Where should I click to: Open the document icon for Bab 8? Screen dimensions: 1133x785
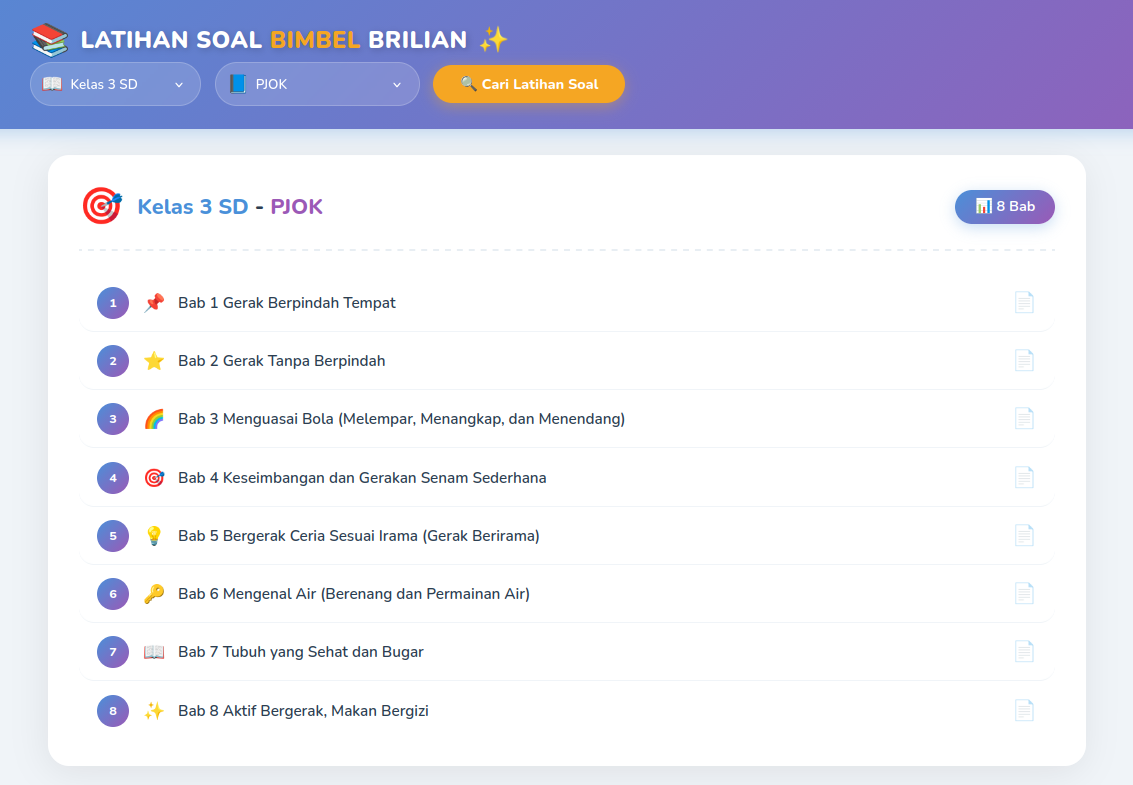[x=1024, y=711]
